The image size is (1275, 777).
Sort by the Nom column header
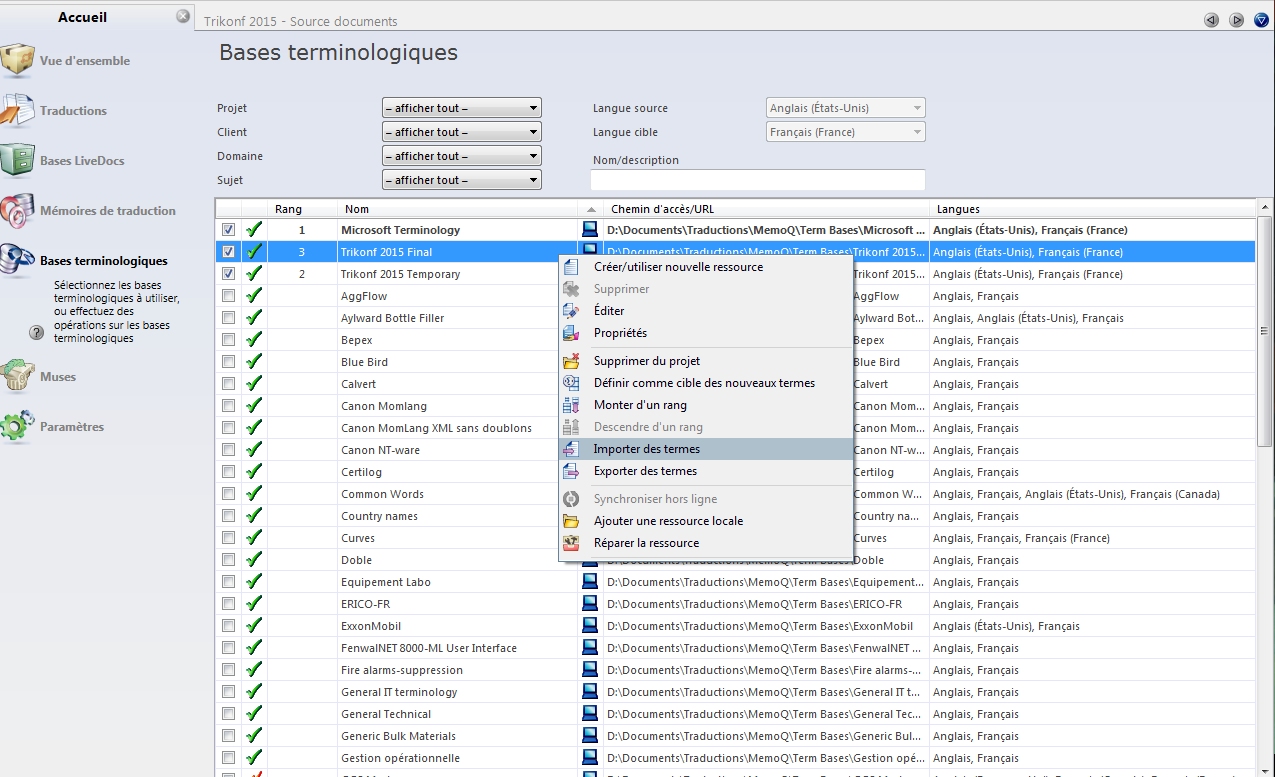coord(457,209)
